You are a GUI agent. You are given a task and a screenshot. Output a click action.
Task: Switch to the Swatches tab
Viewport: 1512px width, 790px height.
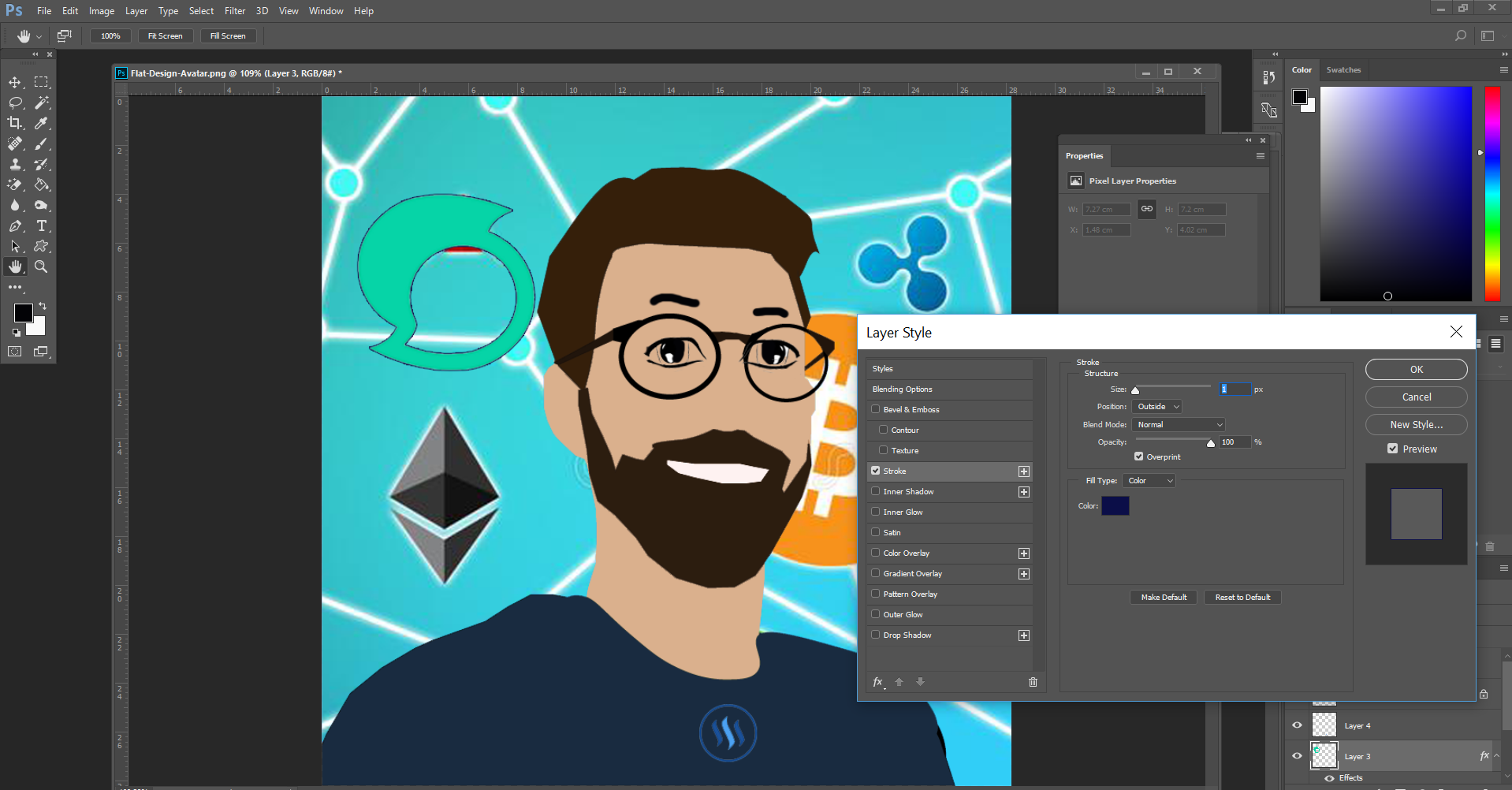pyautogui.click(x=1343, y=69)
